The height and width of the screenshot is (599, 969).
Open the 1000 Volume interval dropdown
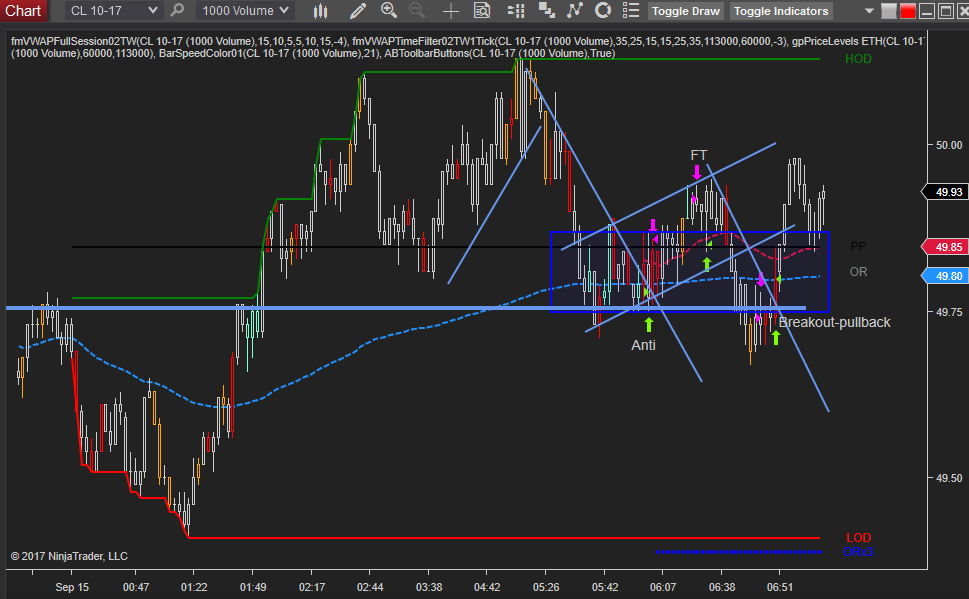(x=245, y=11)
